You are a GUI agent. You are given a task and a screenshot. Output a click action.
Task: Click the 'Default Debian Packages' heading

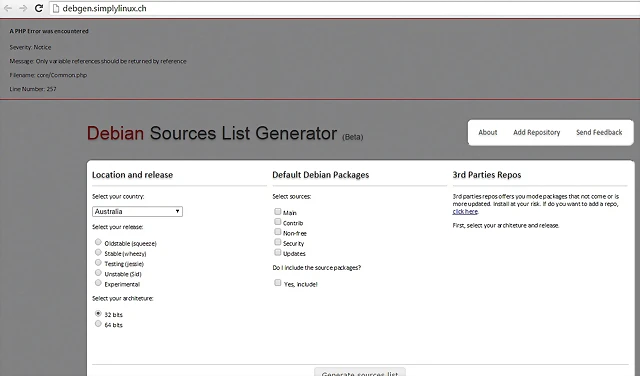point(320,175)
